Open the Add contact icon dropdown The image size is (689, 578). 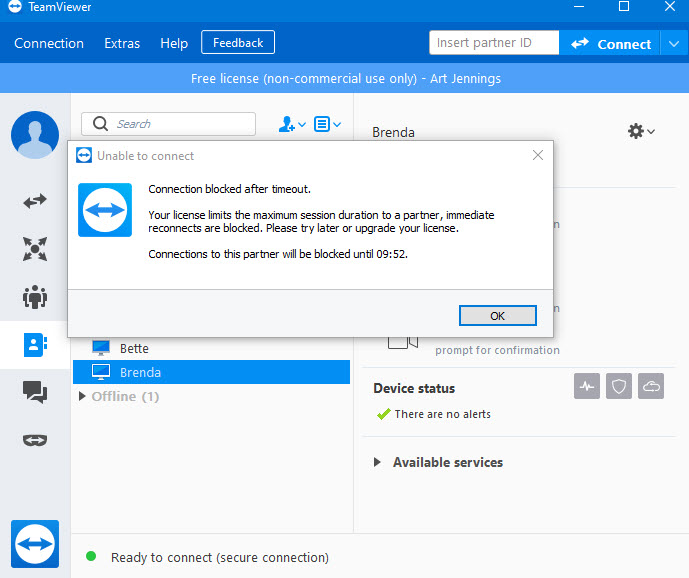(292, 124)
